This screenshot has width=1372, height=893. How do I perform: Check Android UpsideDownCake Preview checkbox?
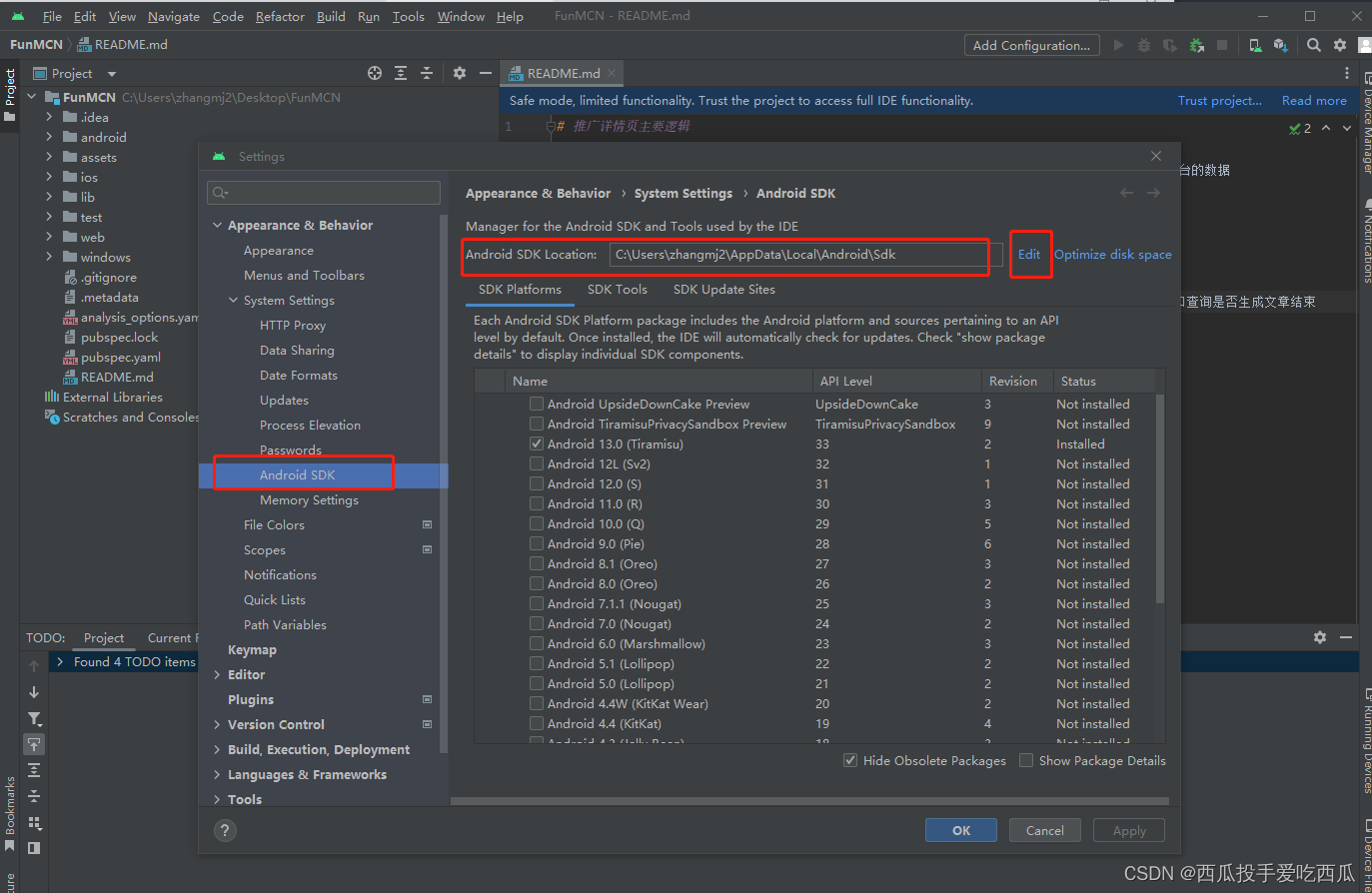[537, 404]
